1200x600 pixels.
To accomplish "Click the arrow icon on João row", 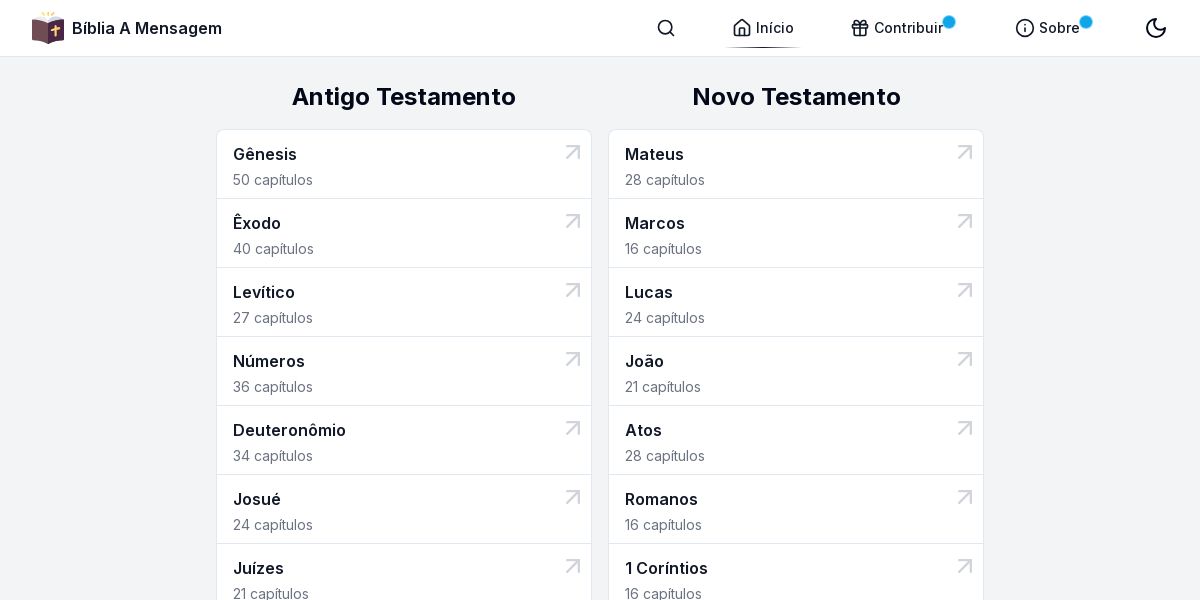I will 965,359.
